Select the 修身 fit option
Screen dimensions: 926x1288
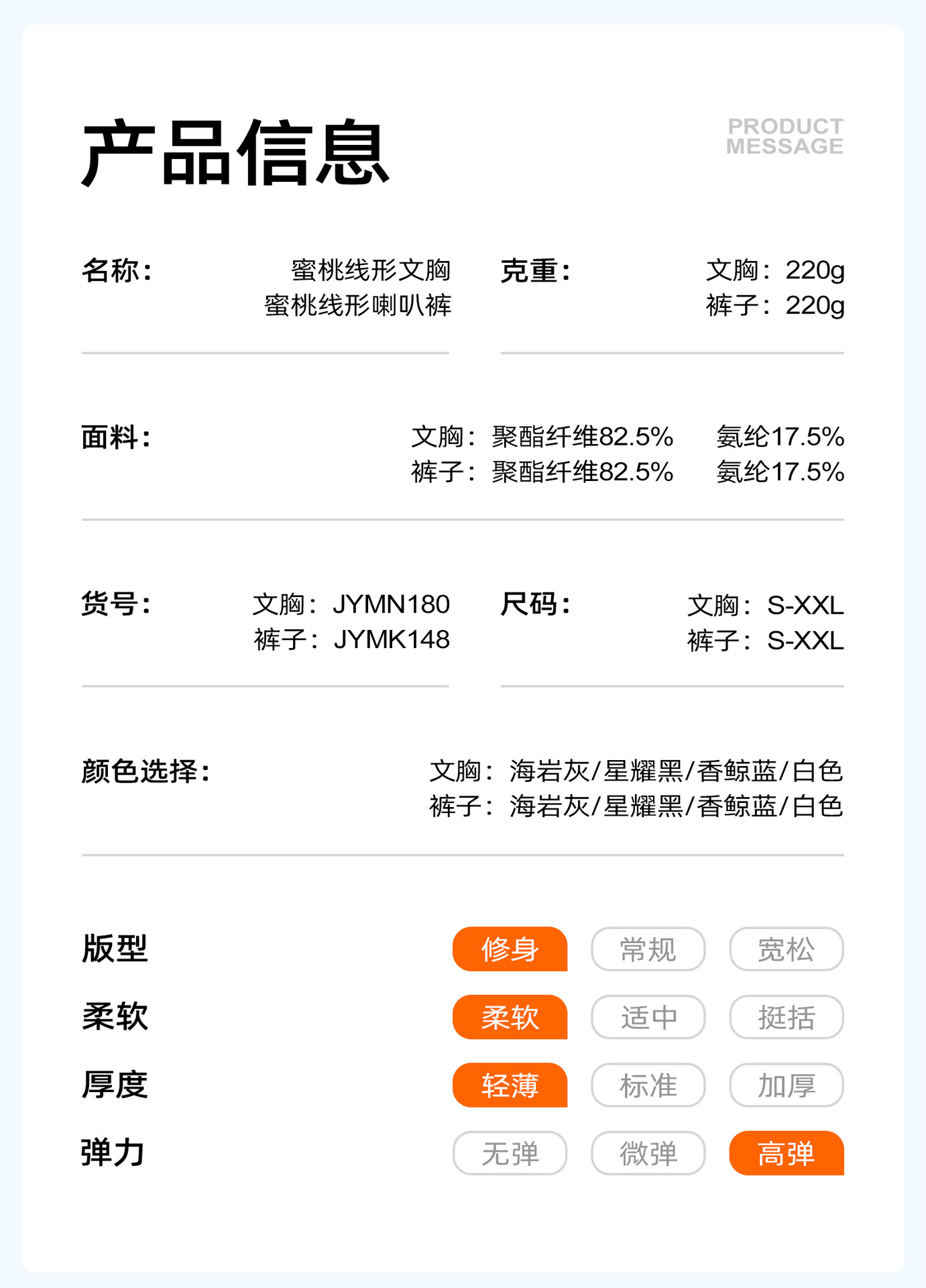pyautogui.click(x=510, y=949)
